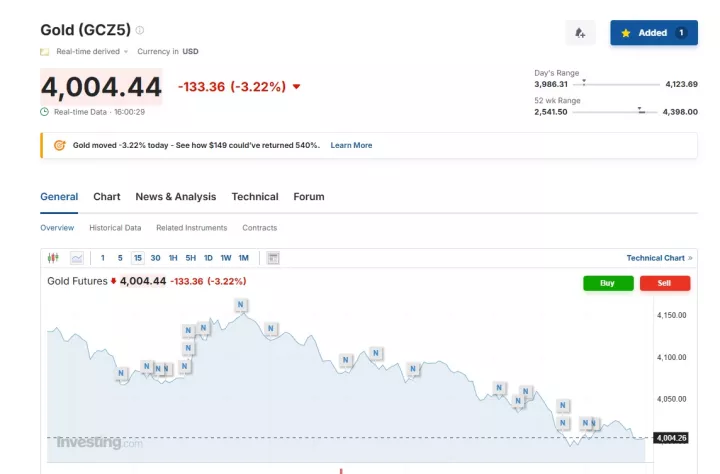
Task: Toggle news markers icon in chart toolbar
Action: point(273,258)
